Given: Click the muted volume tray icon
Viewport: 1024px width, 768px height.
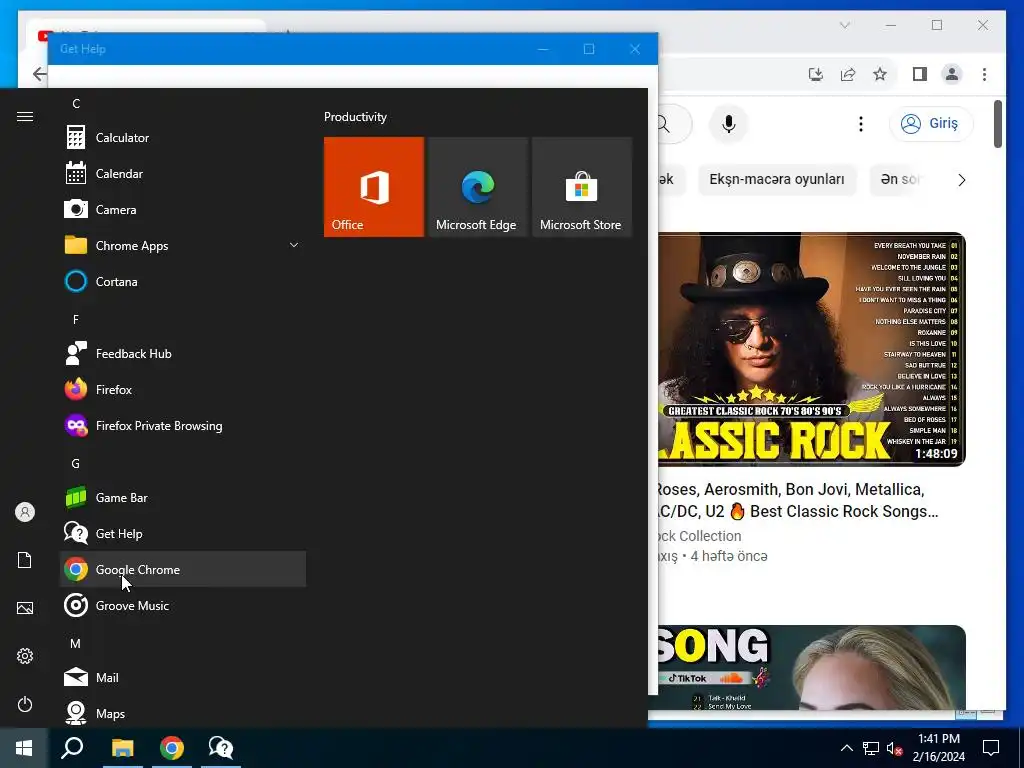Looking at the screenshot, I should 894,748.
